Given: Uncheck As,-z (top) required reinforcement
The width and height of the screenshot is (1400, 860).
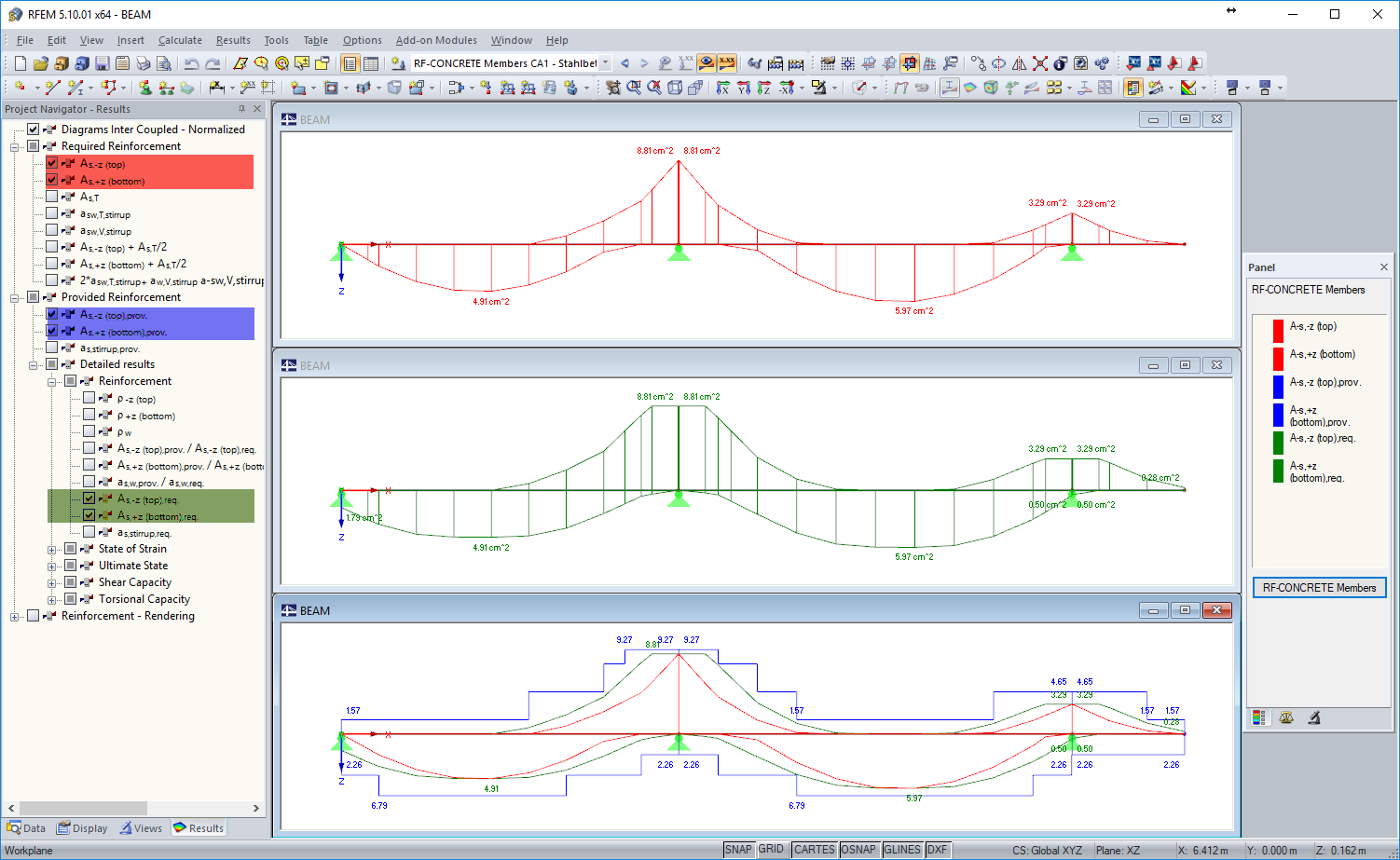Looking at the screenshot, I should coord(52,163).
